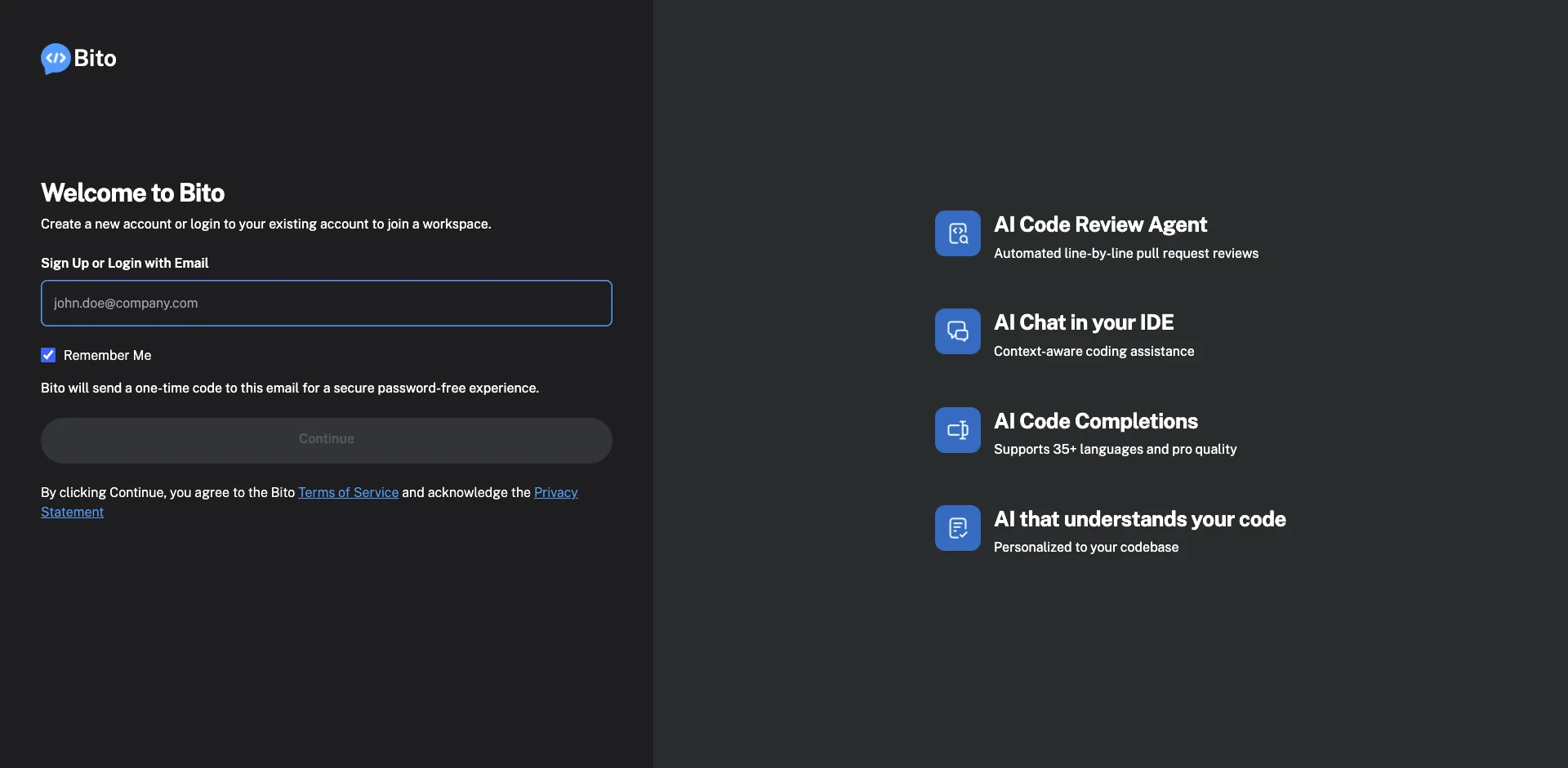Screen dimensions: 1568x768
Task: Click 'Personalized to your codebase' text
Action: point(1086,548)
